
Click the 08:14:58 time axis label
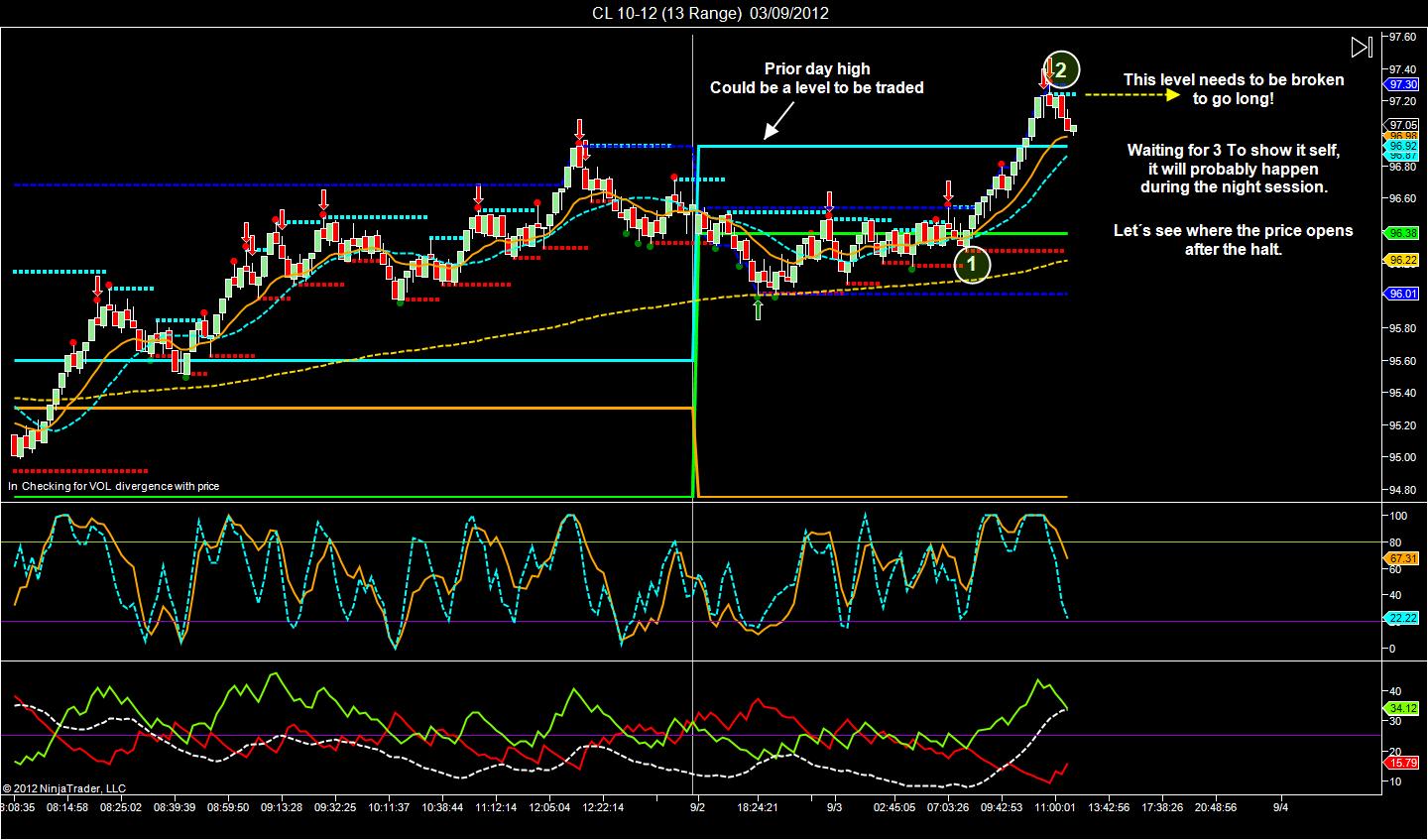68,807
